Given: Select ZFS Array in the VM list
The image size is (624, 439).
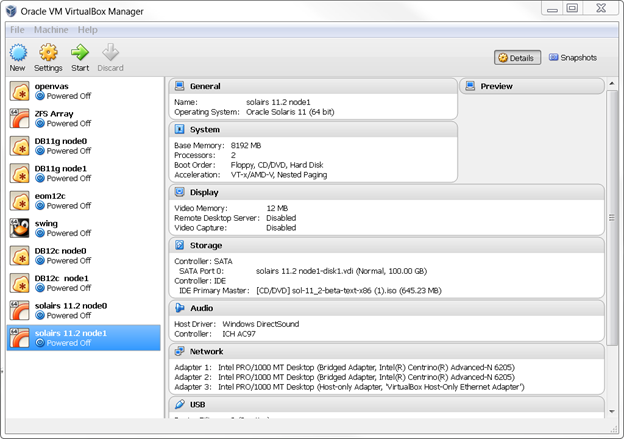Looking at the screenshot, I should [x=84, y=119].
